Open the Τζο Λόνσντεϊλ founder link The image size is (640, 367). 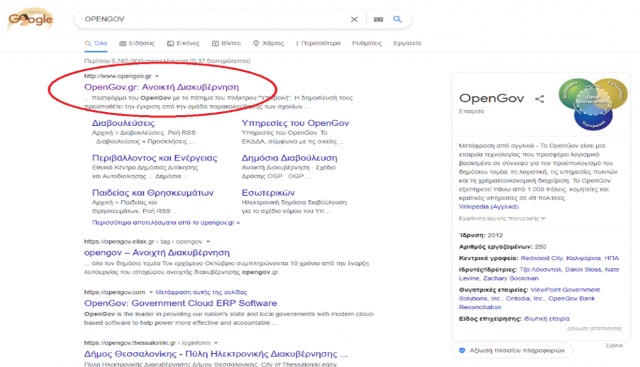click(x=542, y=269)
